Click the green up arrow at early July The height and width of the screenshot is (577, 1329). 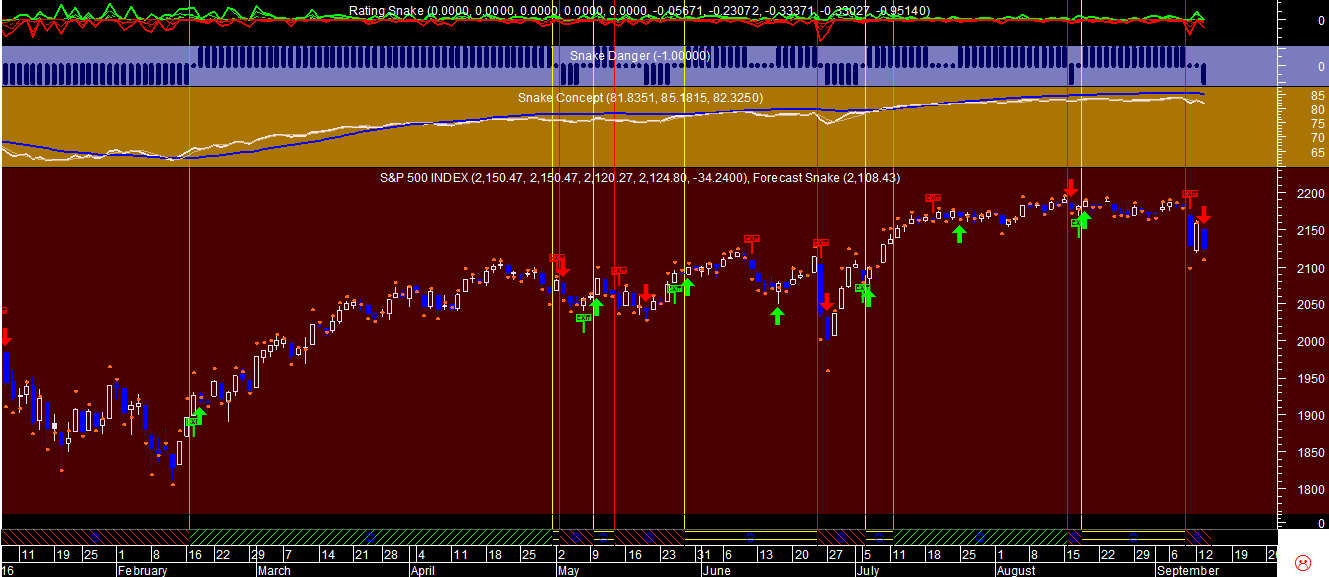[x=867, y=296]
